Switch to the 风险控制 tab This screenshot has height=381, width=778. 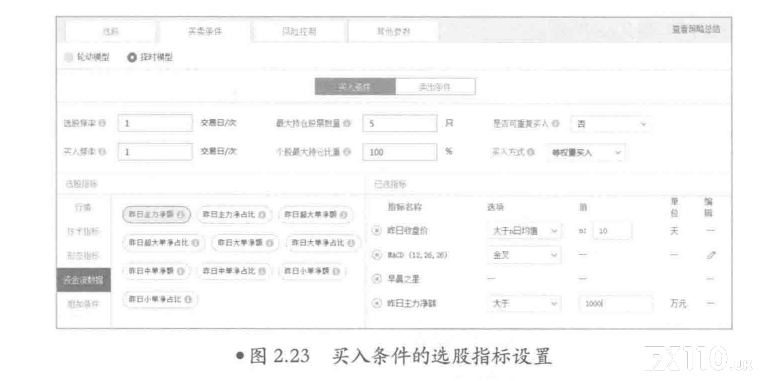point(299,32)
